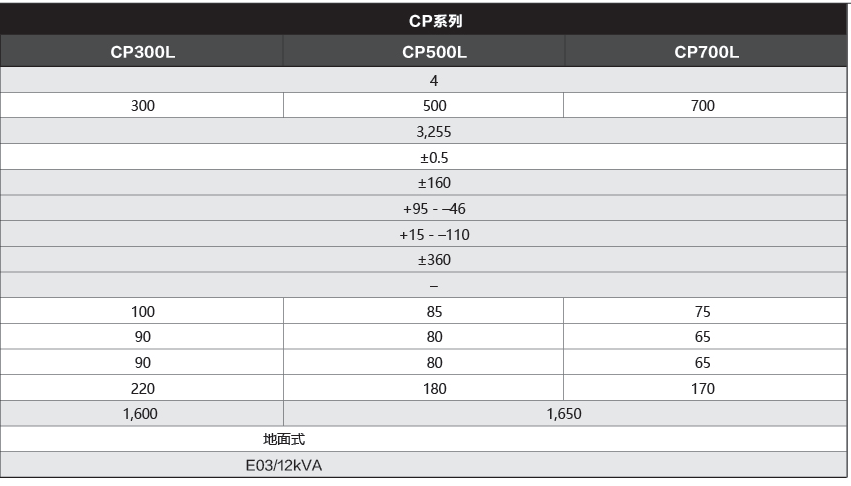Click the CP500L payload value 500
The height and width of the screenshot is (486, 851).
click(x=434, y=105)
